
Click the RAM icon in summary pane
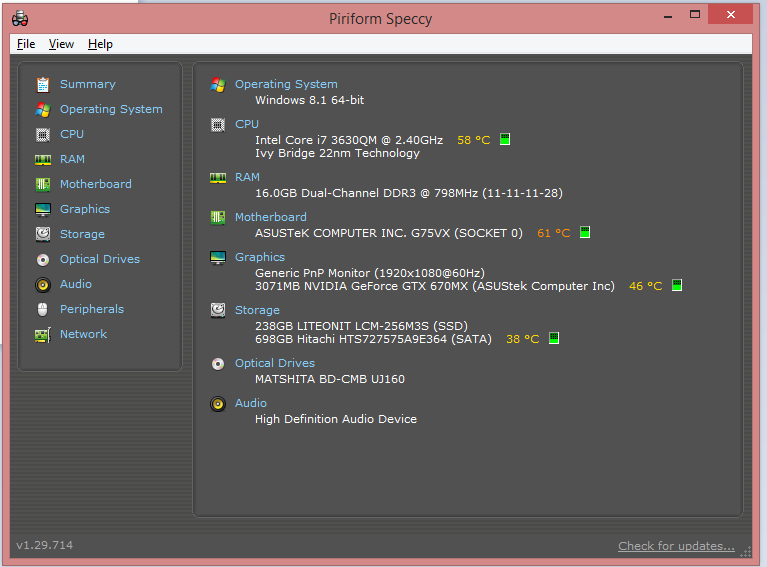[x=218, y=178]
